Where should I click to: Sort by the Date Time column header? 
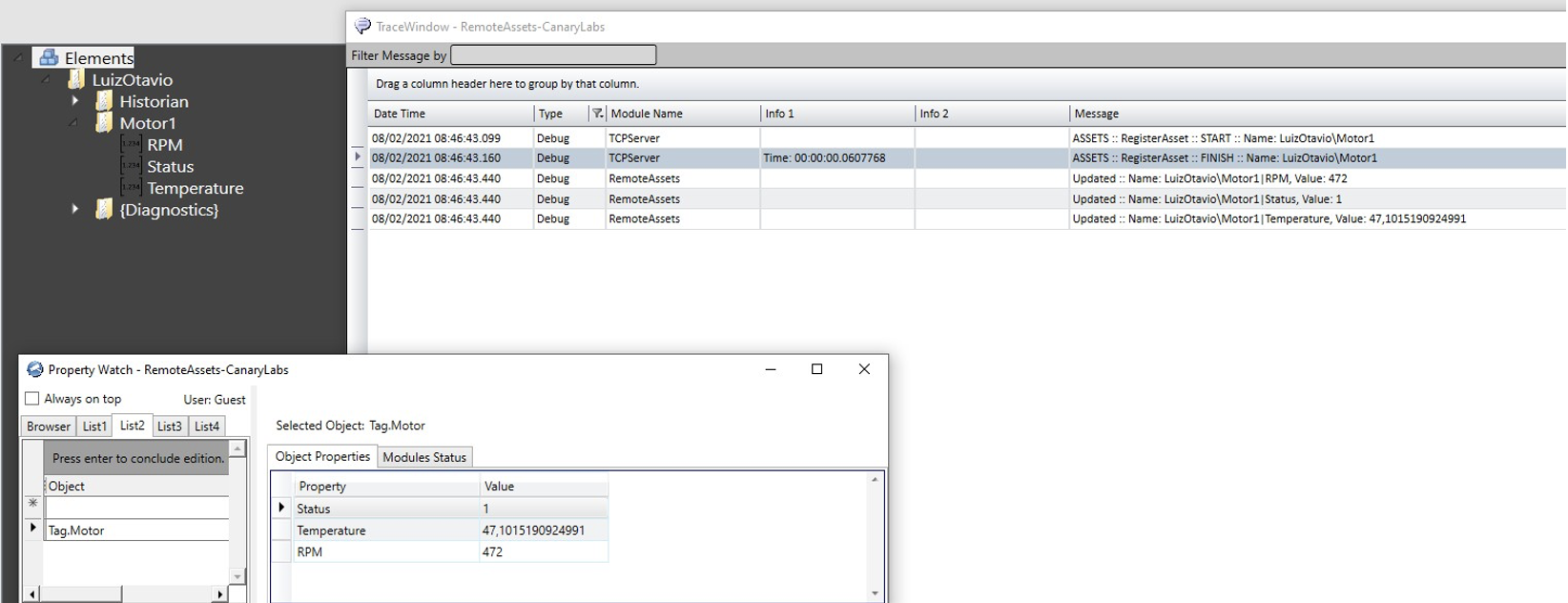pyautogui.click(x=451, y=114)
